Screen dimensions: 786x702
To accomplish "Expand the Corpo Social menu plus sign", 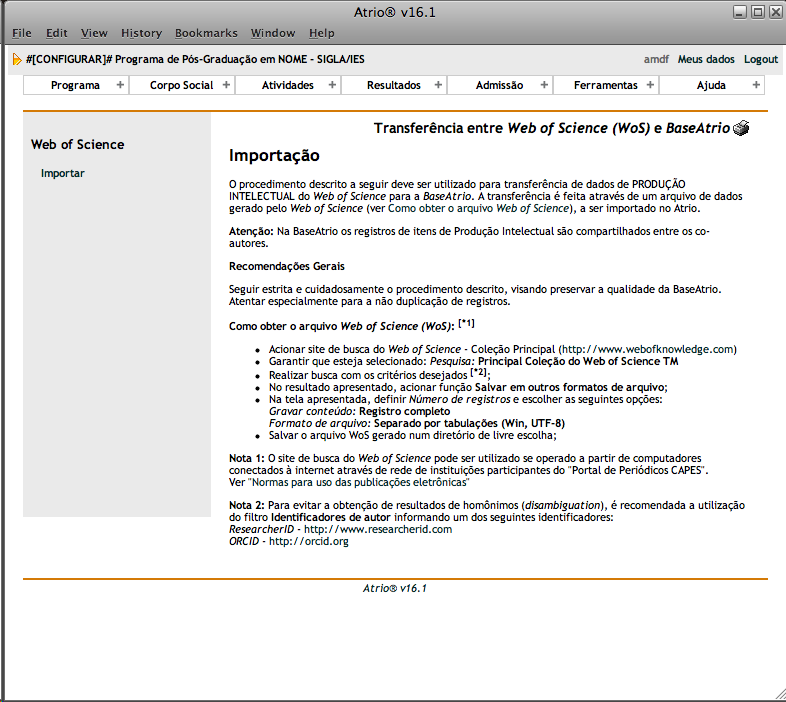I will click(x=226, y=85).
